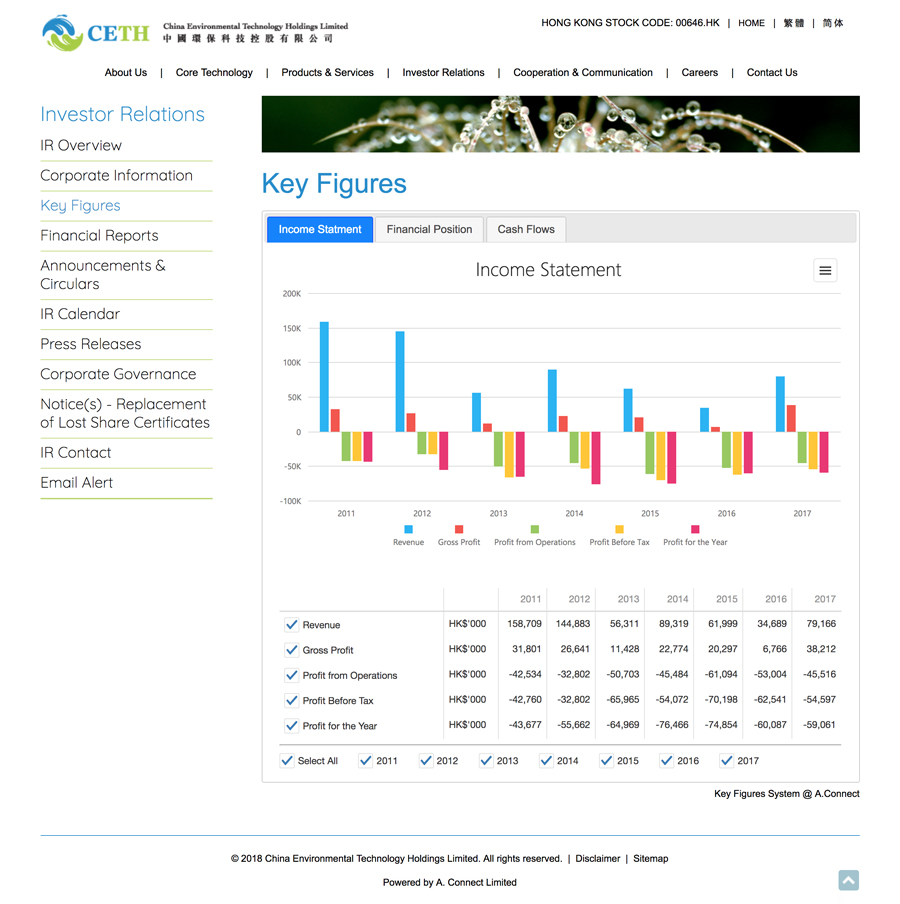Click Profit for the Year pink swatch
This screenshot has height=904, width=900.
pyautogui.click(x=695, y=529)
